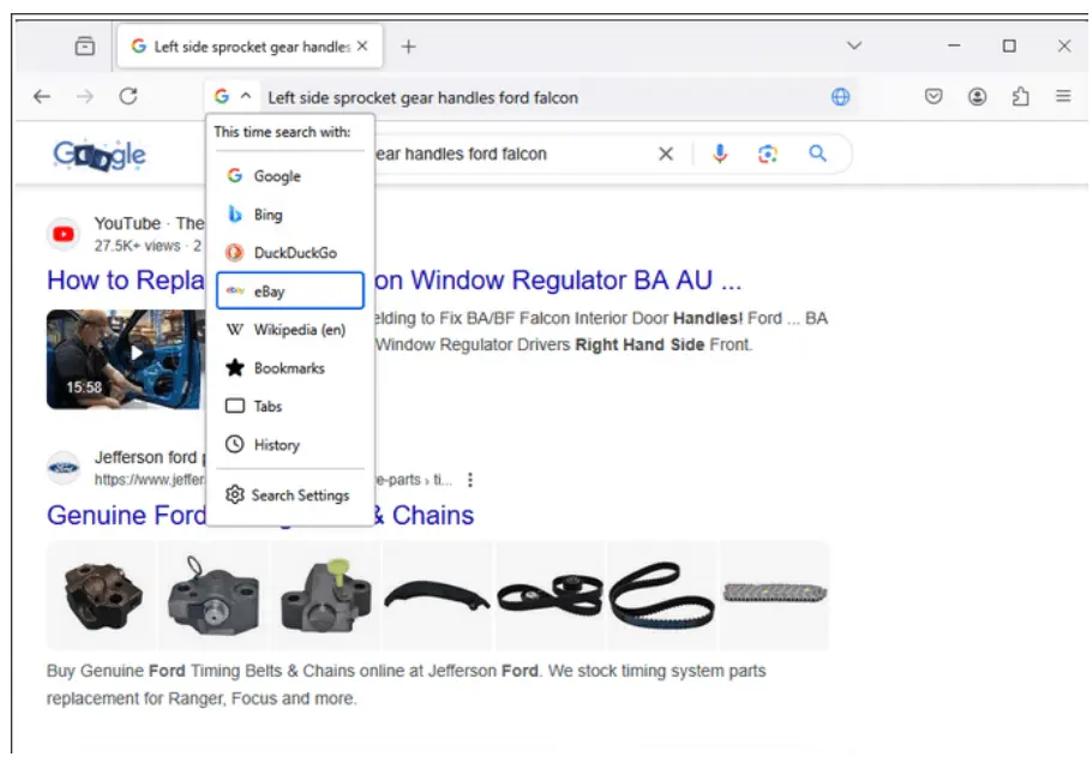This screenshot has height=772, width=1092.
Task: Open the application hamburger menu
Action: [x=1063, y=96]
